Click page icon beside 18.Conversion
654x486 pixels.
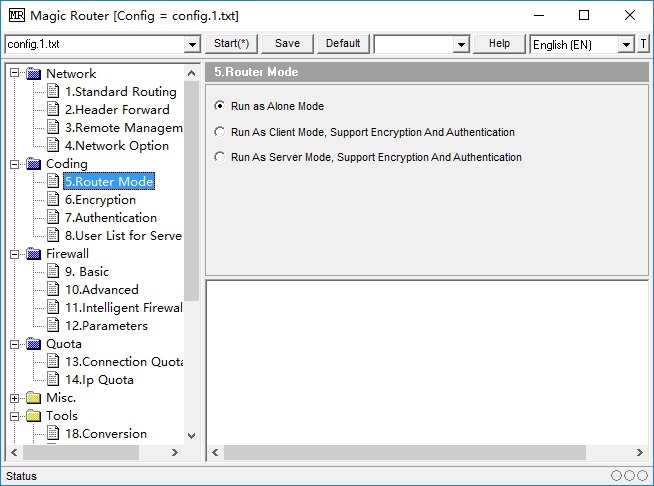click(x=53, y=433)
